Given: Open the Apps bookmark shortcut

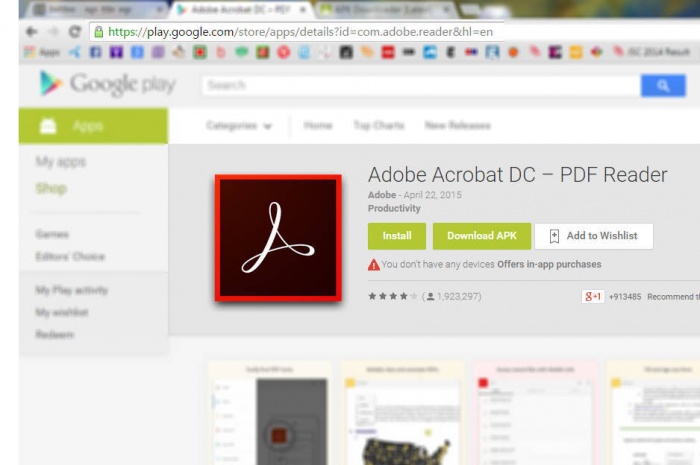Looking at the screenshot, I should click(42, 52).
